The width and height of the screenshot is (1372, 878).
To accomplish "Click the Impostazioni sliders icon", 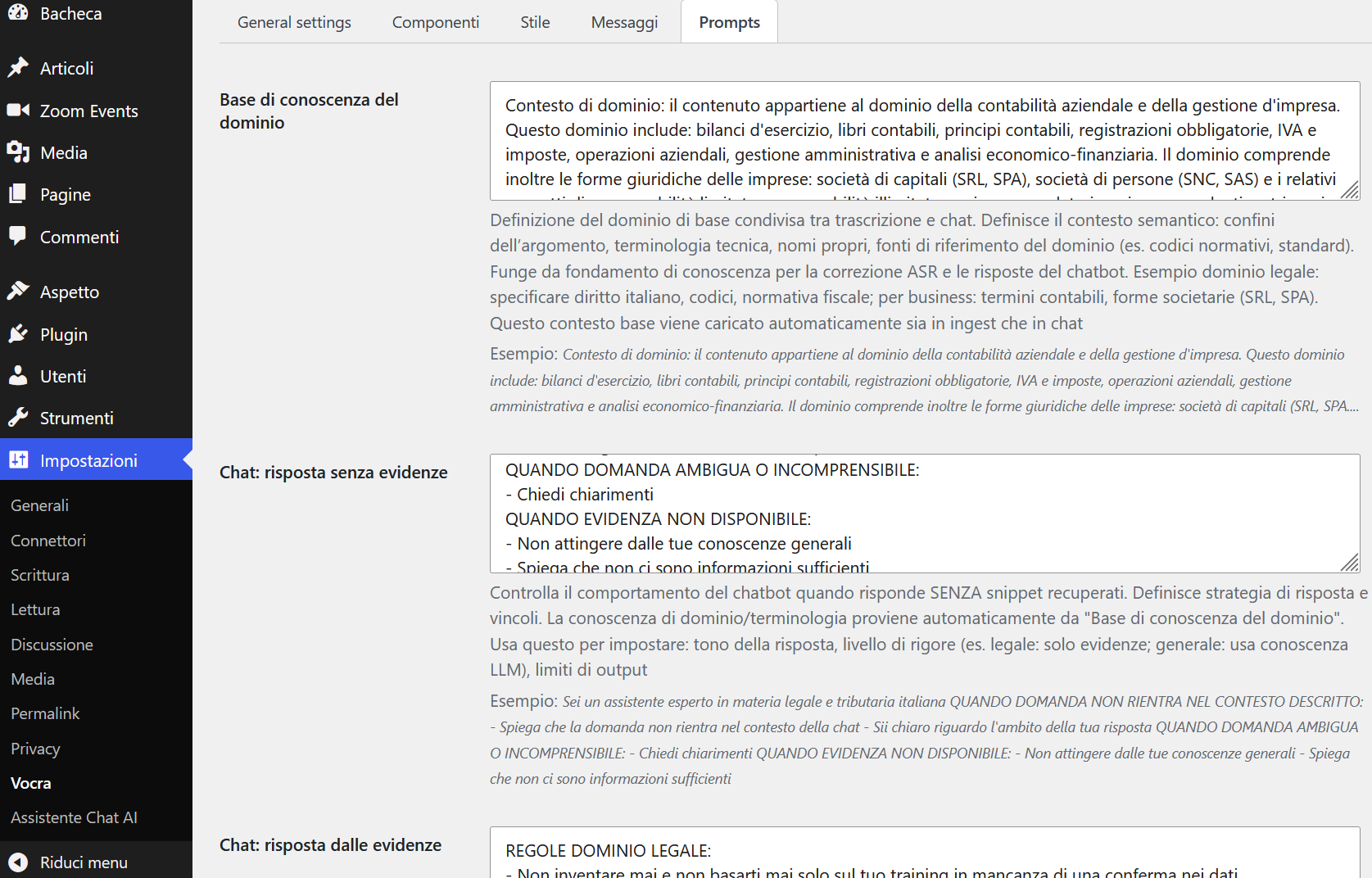I will pyautogui.click(x=18, y=460).
